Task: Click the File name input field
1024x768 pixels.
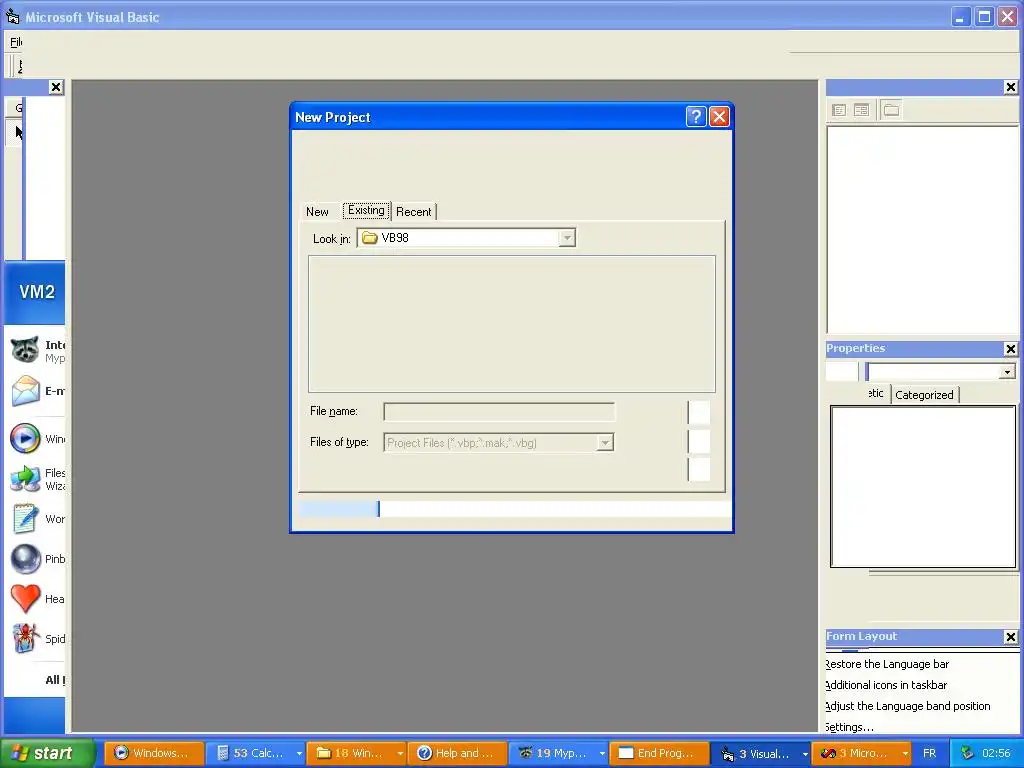Action: click(499, 411)
